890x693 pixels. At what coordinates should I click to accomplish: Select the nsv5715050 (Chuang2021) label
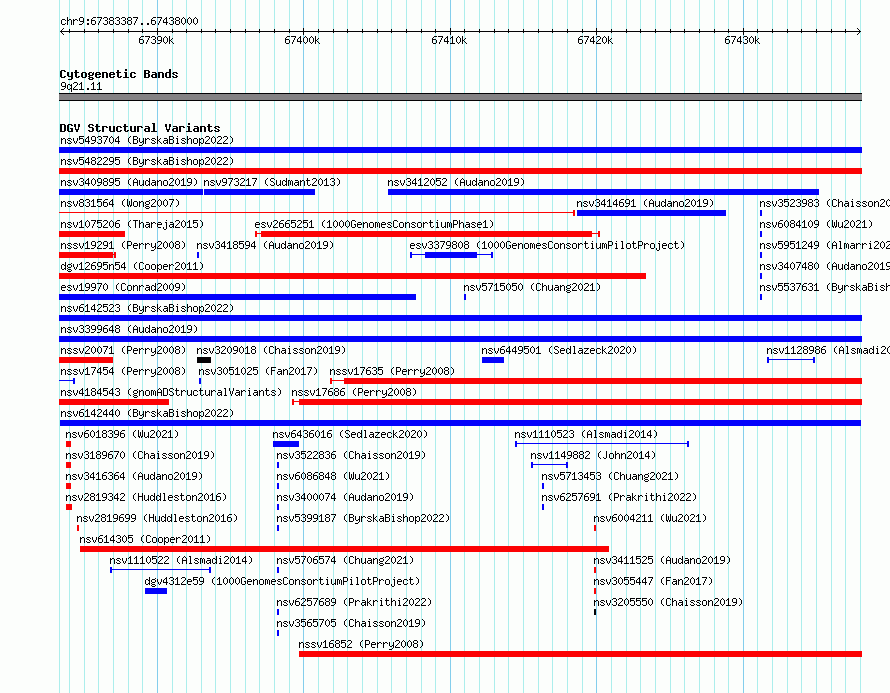(x=532, y=287)
